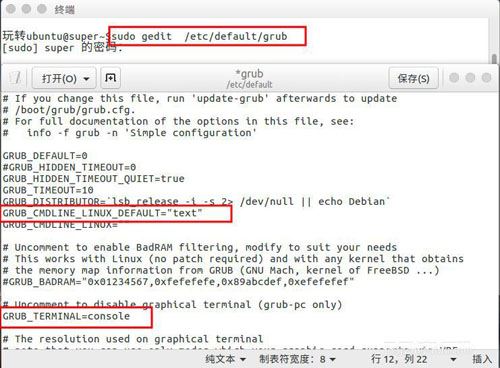
Task: Save the file with 保存(S) button
Action: coord(413,78)
